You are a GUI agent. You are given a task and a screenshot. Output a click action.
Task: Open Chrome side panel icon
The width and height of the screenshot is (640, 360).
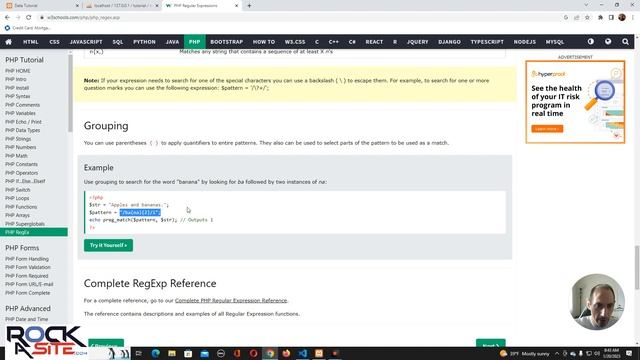click(x=611, y=18)
